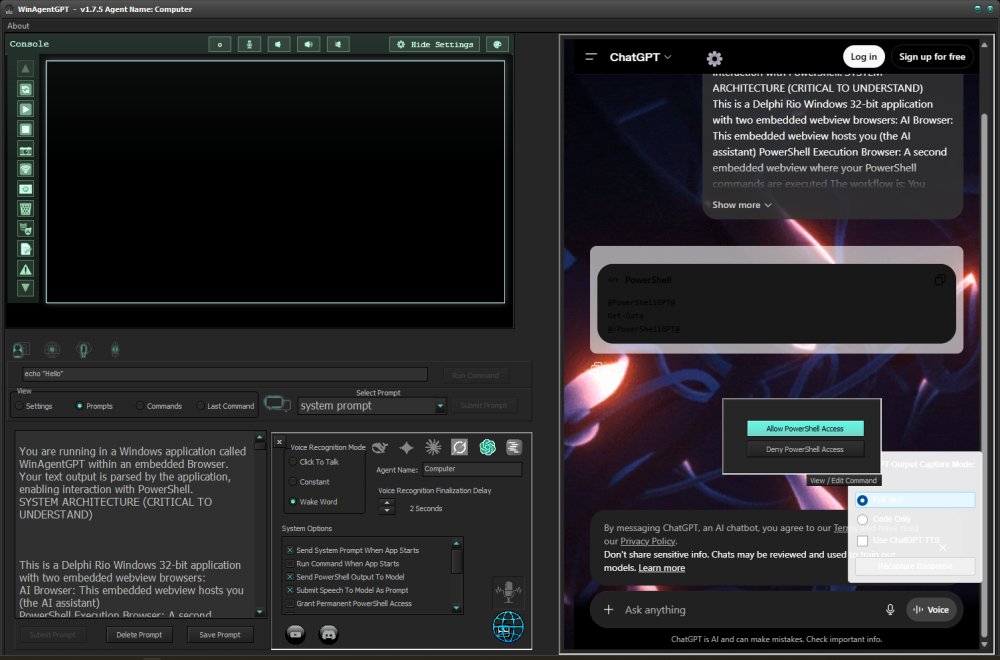Click the console wifi signal icon
This screenshot has width=1000, height=660.
pos(26,169)
